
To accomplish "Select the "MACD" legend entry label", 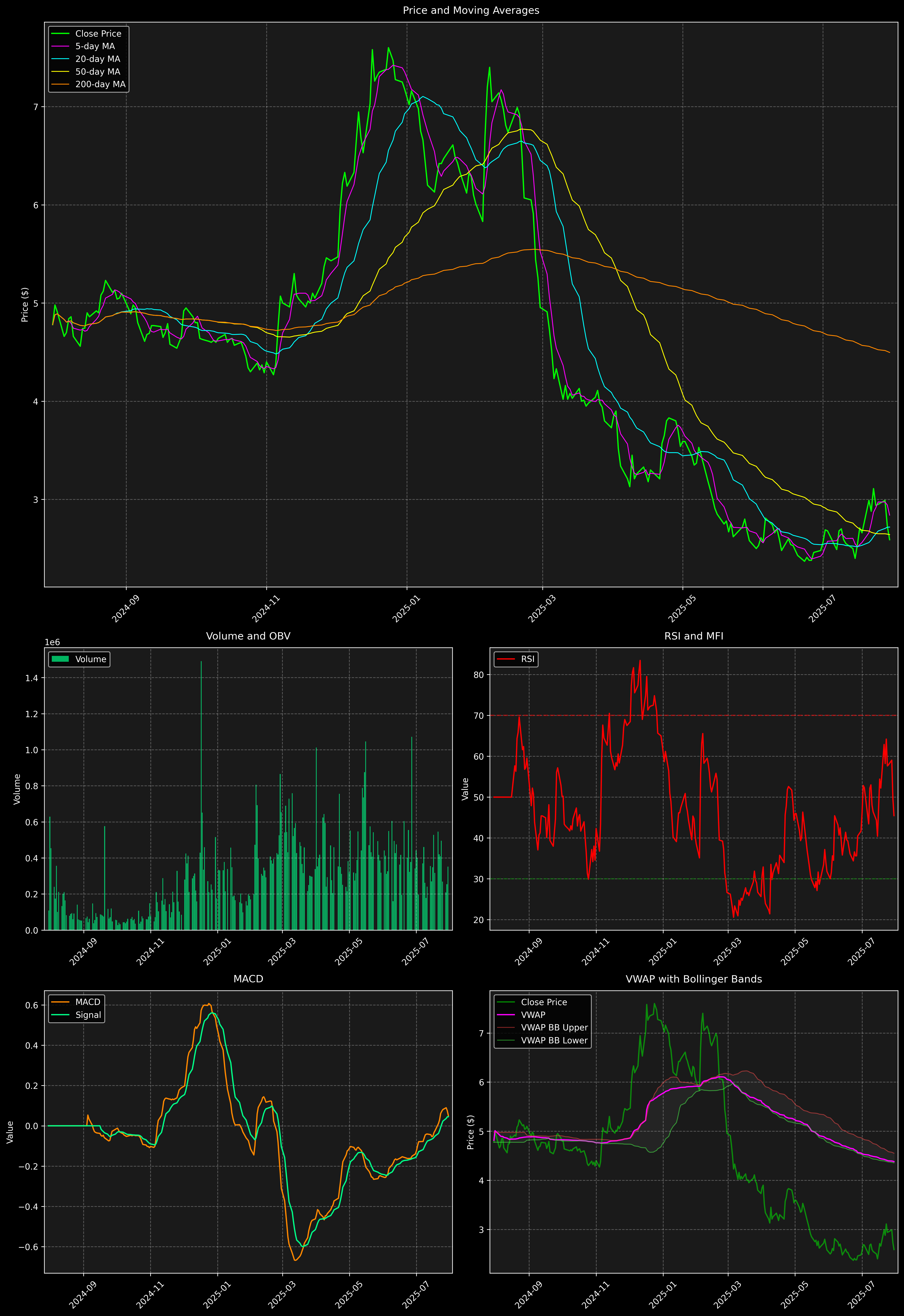I will pos(88,1002).
